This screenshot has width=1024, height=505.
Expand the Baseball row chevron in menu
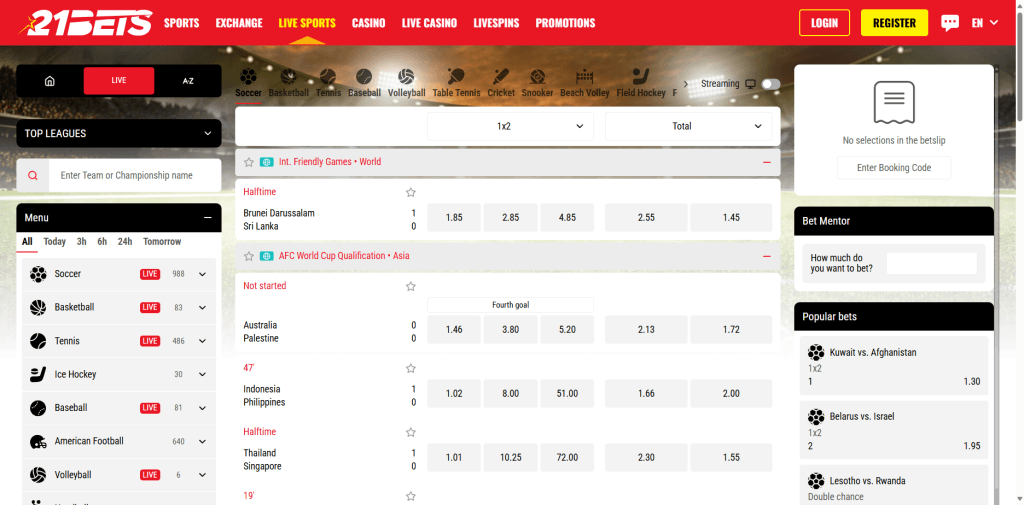point(202,408)
